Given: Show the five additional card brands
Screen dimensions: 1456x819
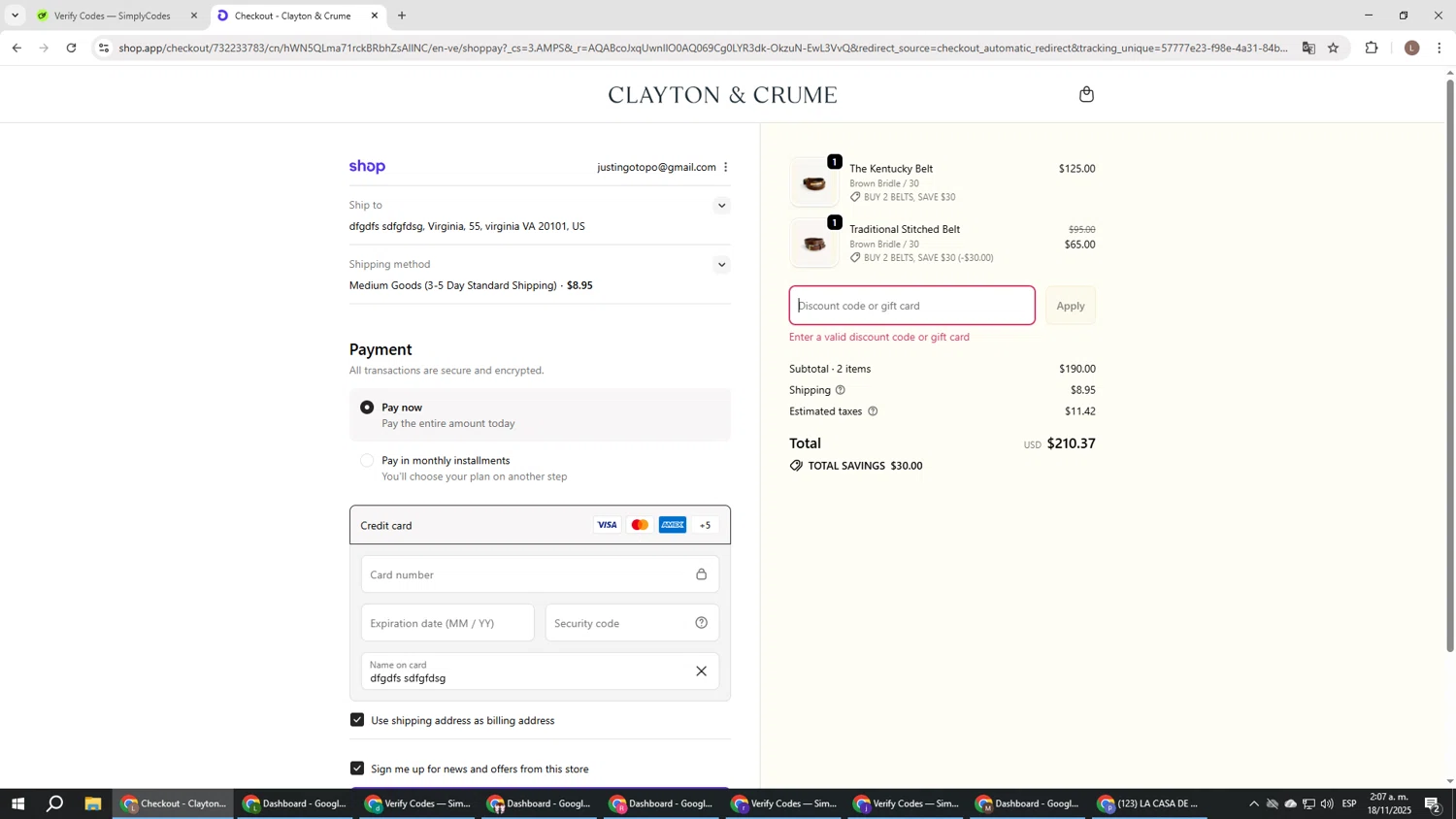Looking at the screenshot, I should tap(706, 525).
